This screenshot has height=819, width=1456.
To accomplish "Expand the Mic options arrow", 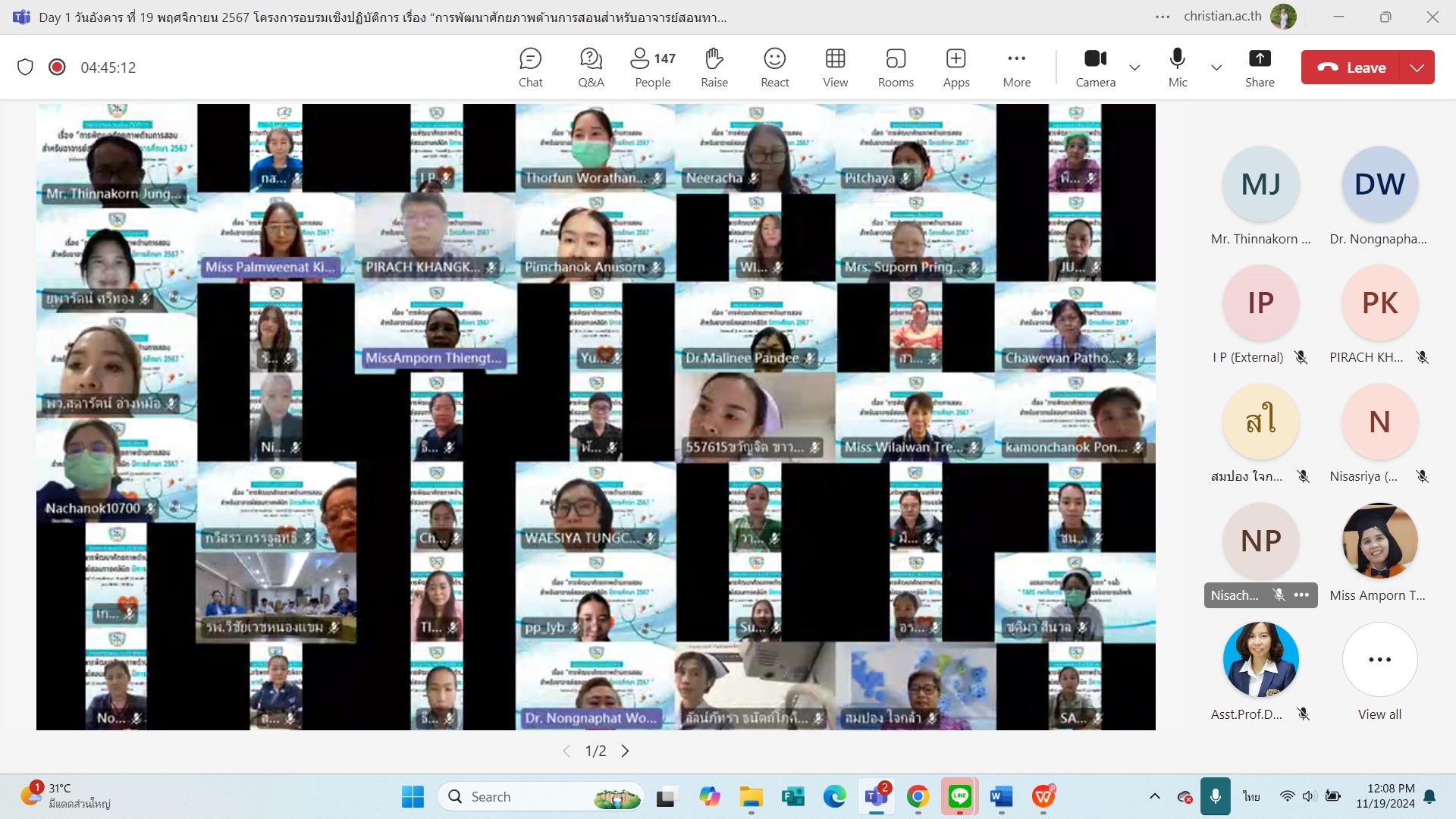I will [1216, 67].
